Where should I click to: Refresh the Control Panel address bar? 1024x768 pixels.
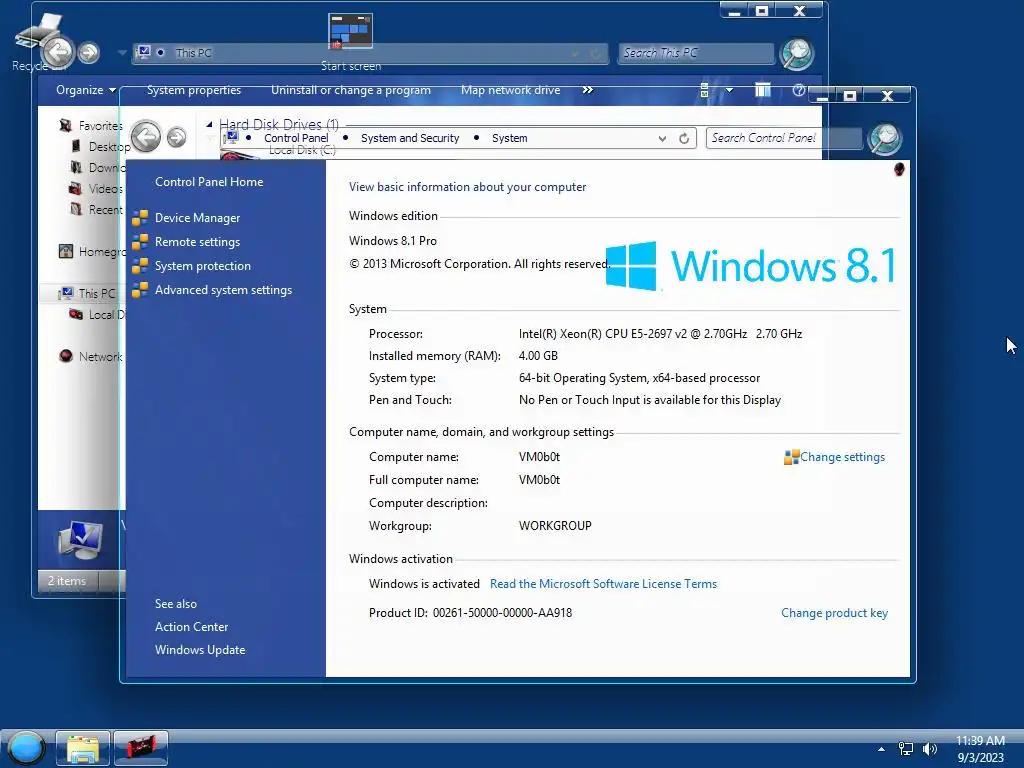tap(684, 138)
